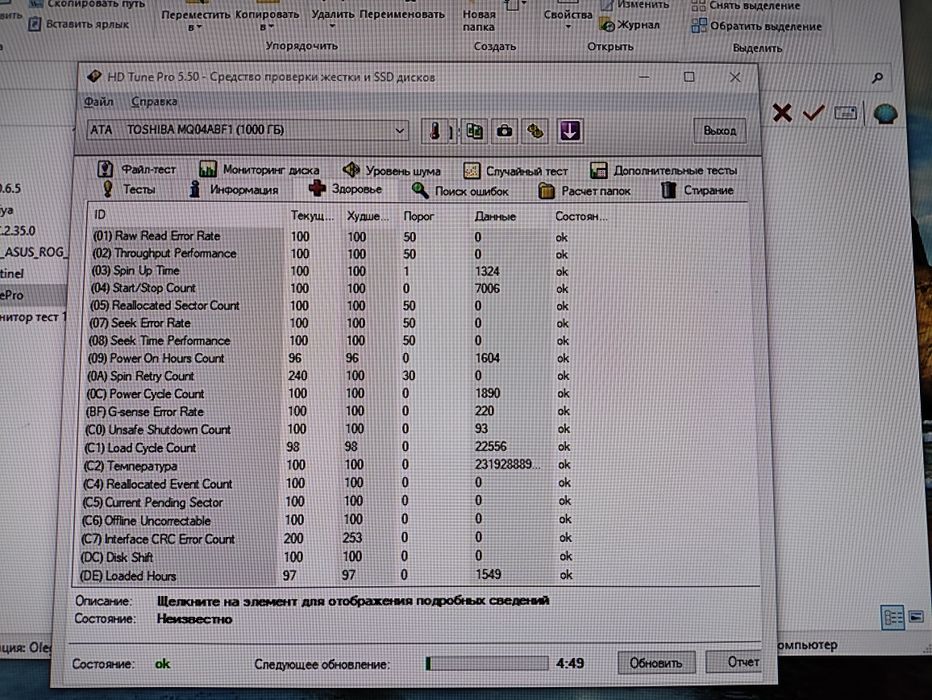
Task: Click the search magnifier icon in Explorer
Action: [877, 77]
